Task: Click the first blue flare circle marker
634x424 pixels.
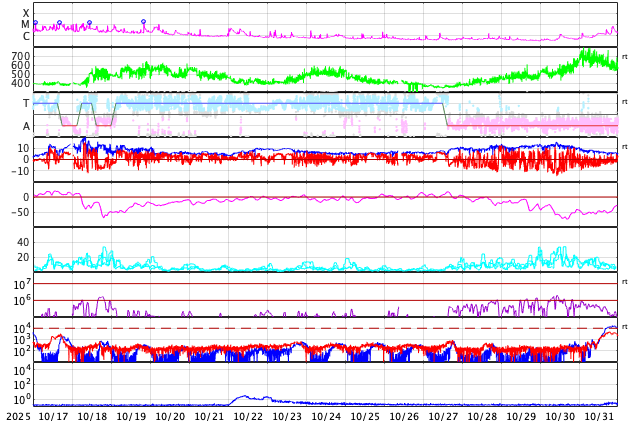Action: [35, 22]
